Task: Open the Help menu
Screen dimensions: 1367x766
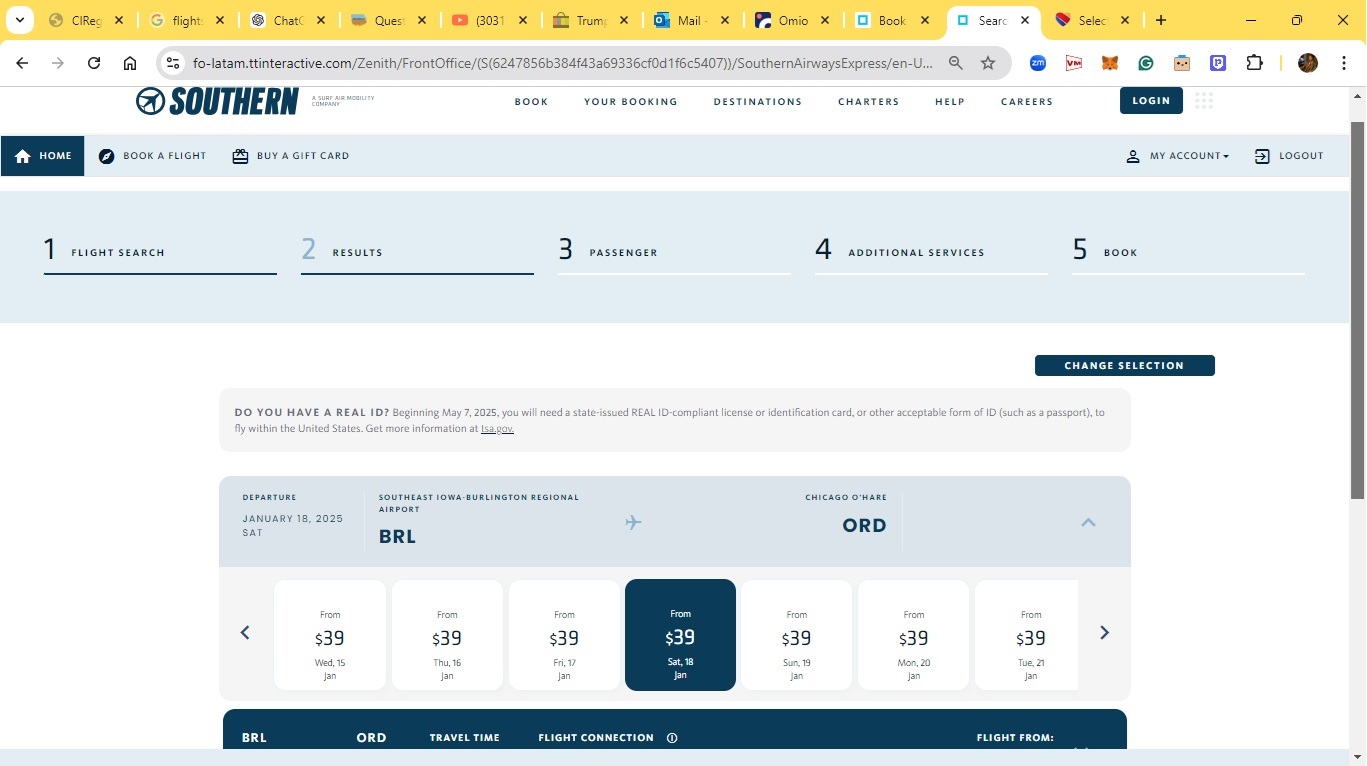Action: point(950,102)
